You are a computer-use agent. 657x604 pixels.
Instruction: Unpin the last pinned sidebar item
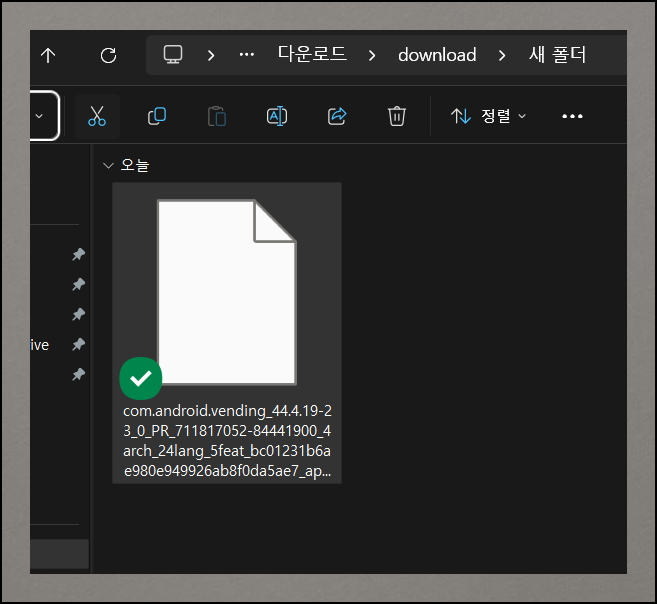tap(78, 374)
